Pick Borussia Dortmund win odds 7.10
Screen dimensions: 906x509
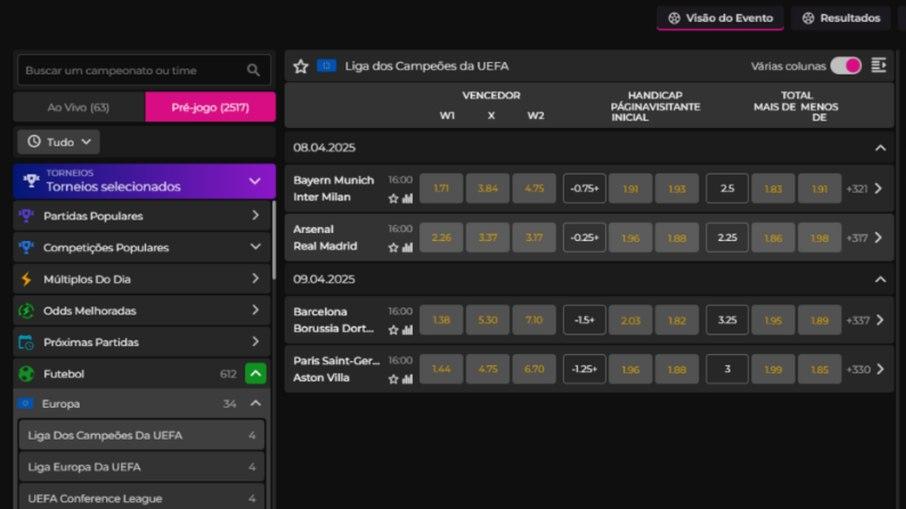534,320
